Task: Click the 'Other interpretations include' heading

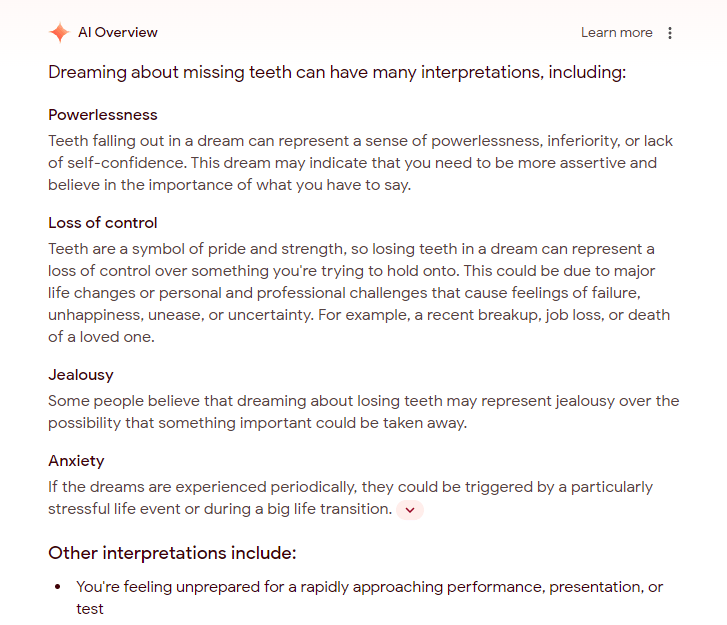Action: [x=172, y=553]
